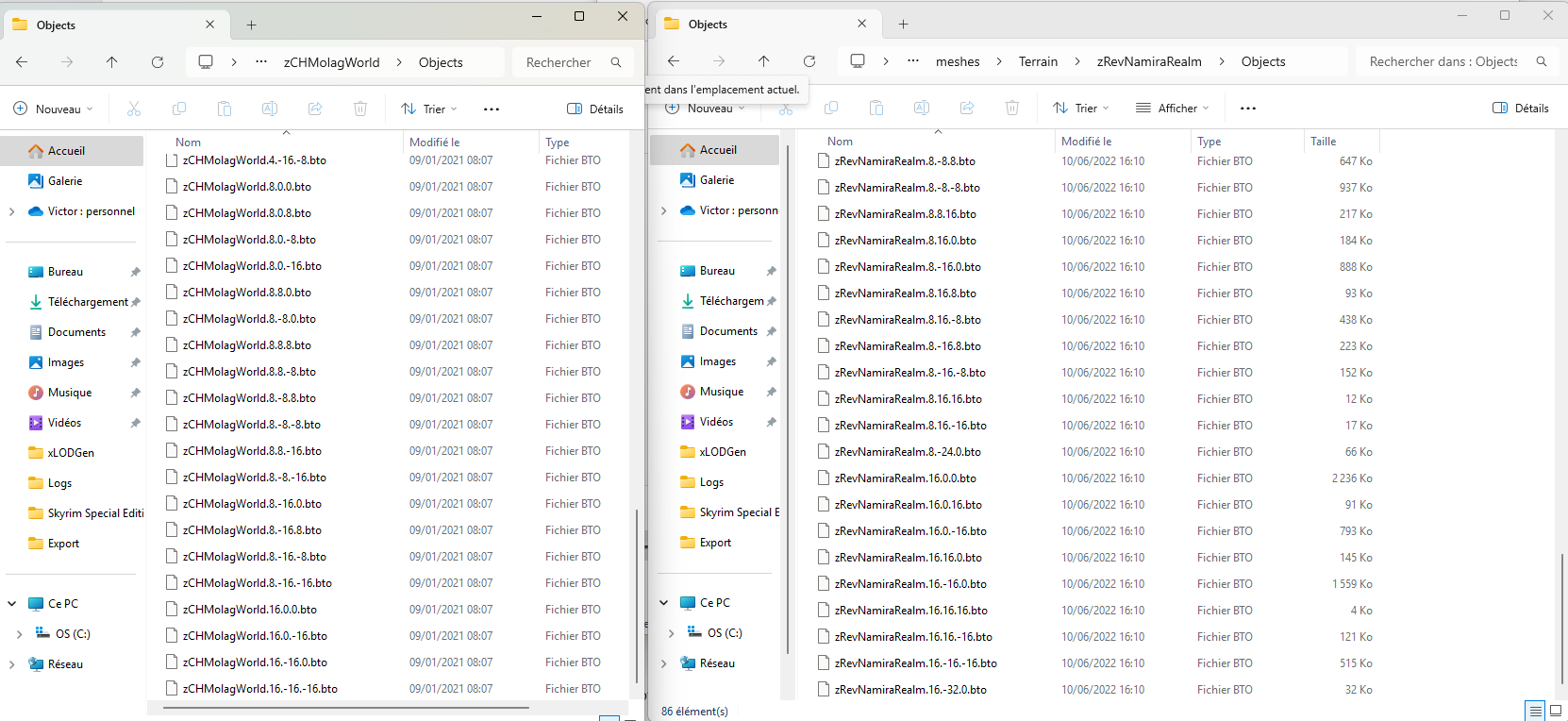Click the Terrain breadcrumb segment

1038,61
